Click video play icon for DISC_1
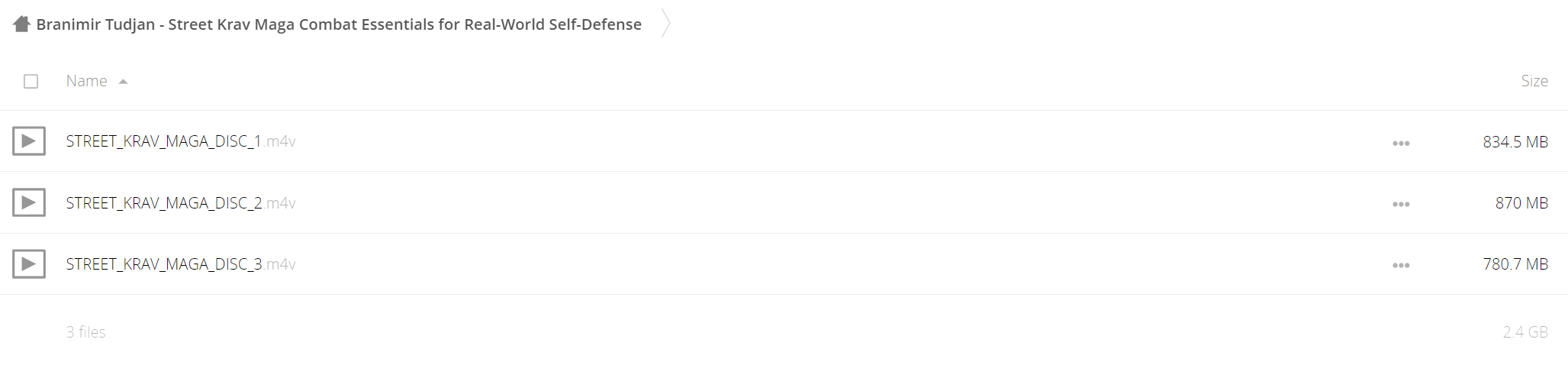1568x388 pixels. tap(29, 141)
